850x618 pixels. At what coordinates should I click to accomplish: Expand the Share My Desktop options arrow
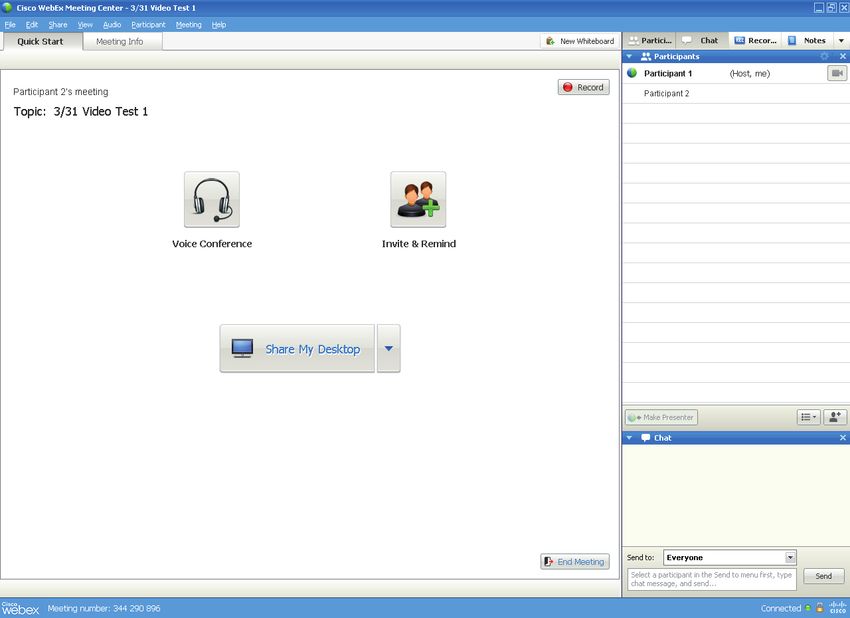[389, 349]
